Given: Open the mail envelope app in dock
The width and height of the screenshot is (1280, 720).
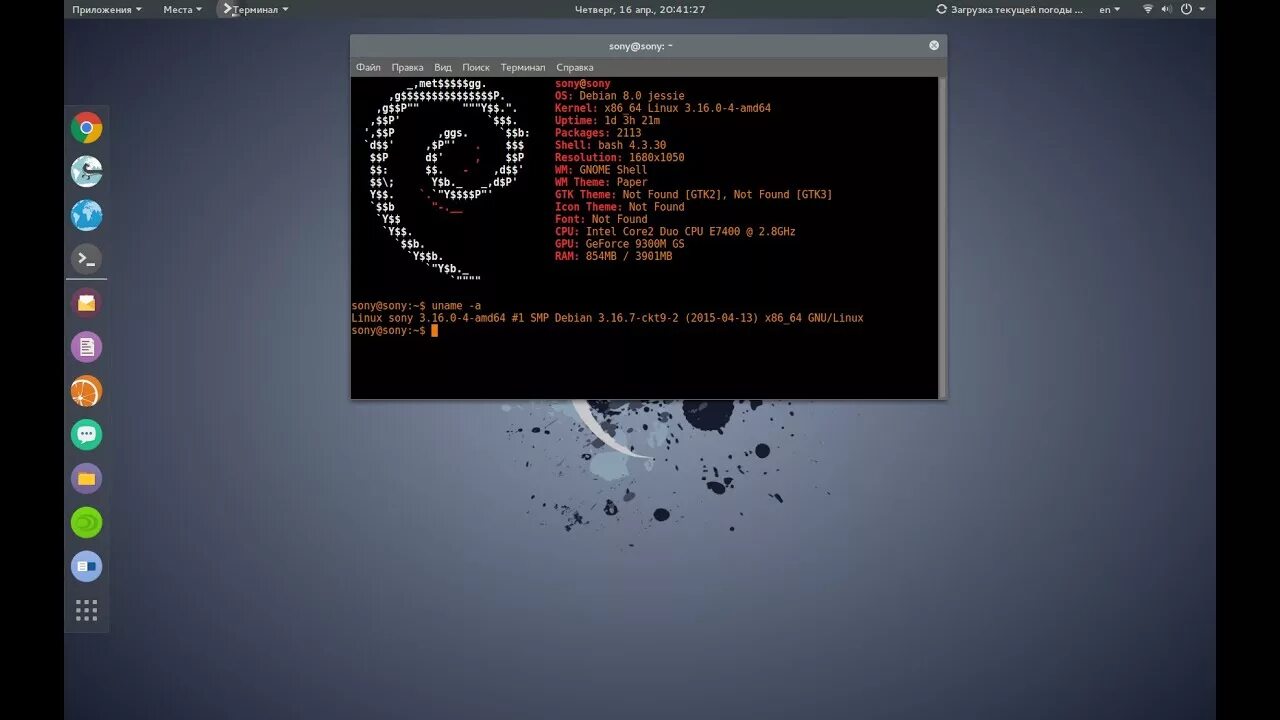Looking at the screenshot, I should coord(87,303).
